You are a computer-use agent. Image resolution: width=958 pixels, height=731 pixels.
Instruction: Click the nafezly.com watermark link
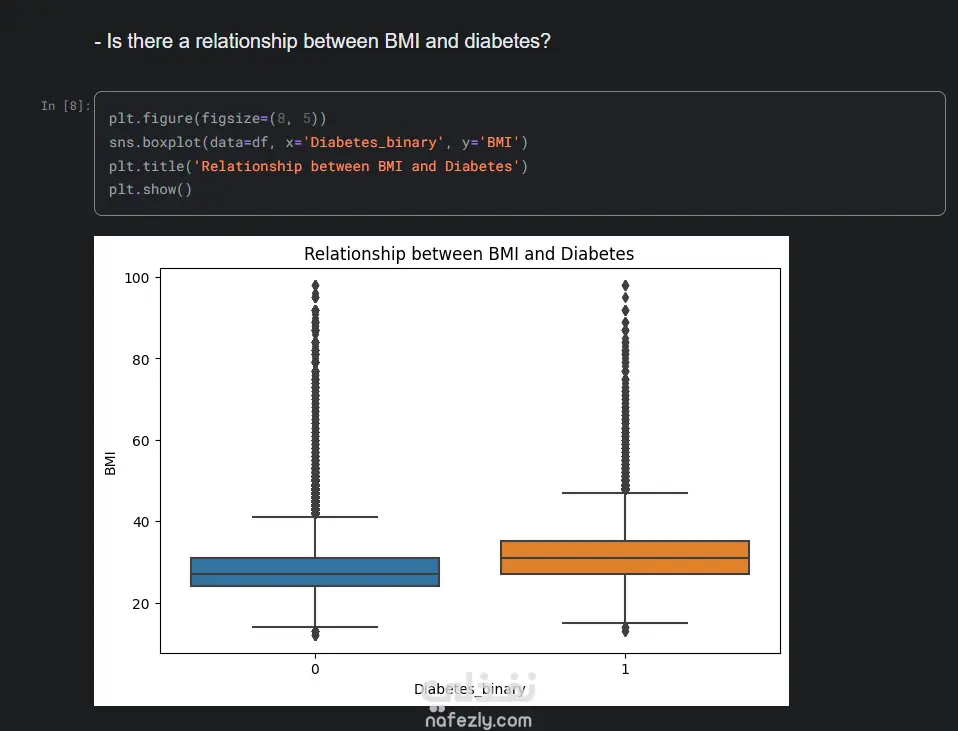click(x=478, y=720)
